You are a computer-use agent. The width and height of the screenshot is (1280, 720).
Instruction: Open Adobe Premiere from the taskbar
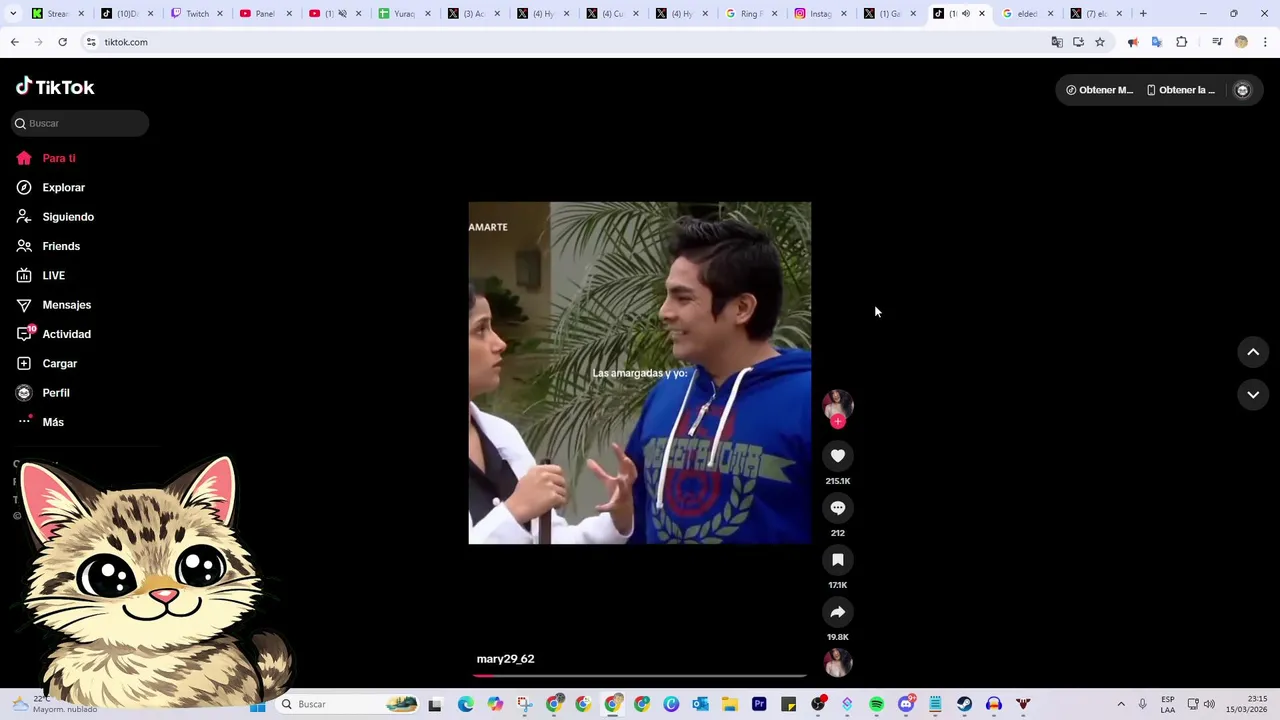759,704
